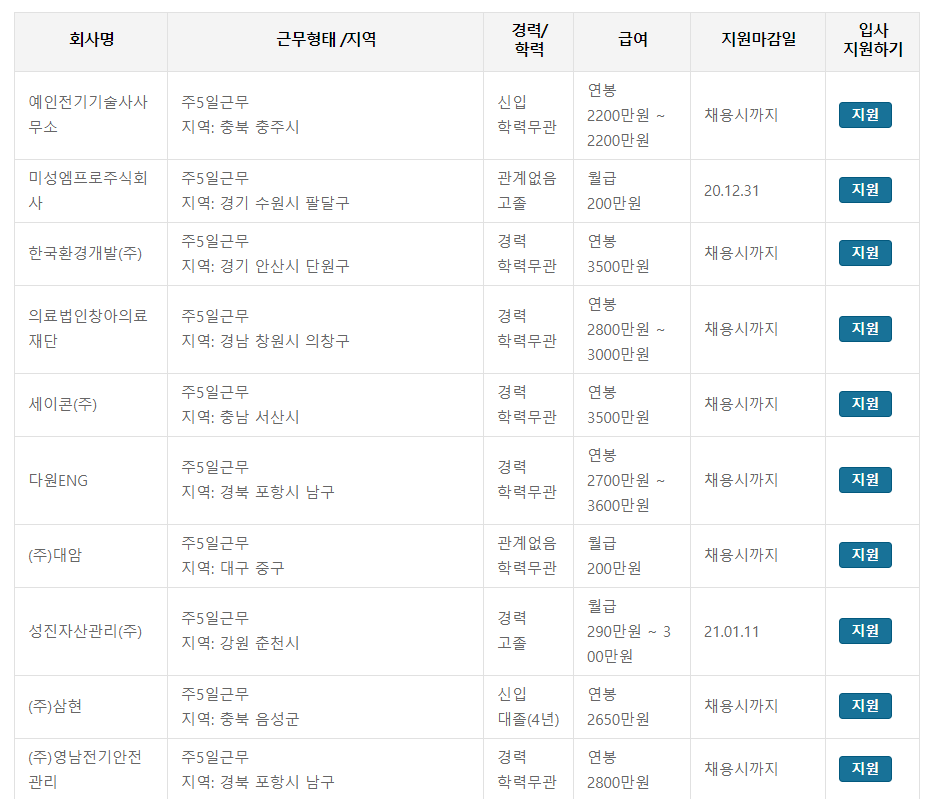Click 지원 button for (주)영남전기안전관리

click(865, 769)
